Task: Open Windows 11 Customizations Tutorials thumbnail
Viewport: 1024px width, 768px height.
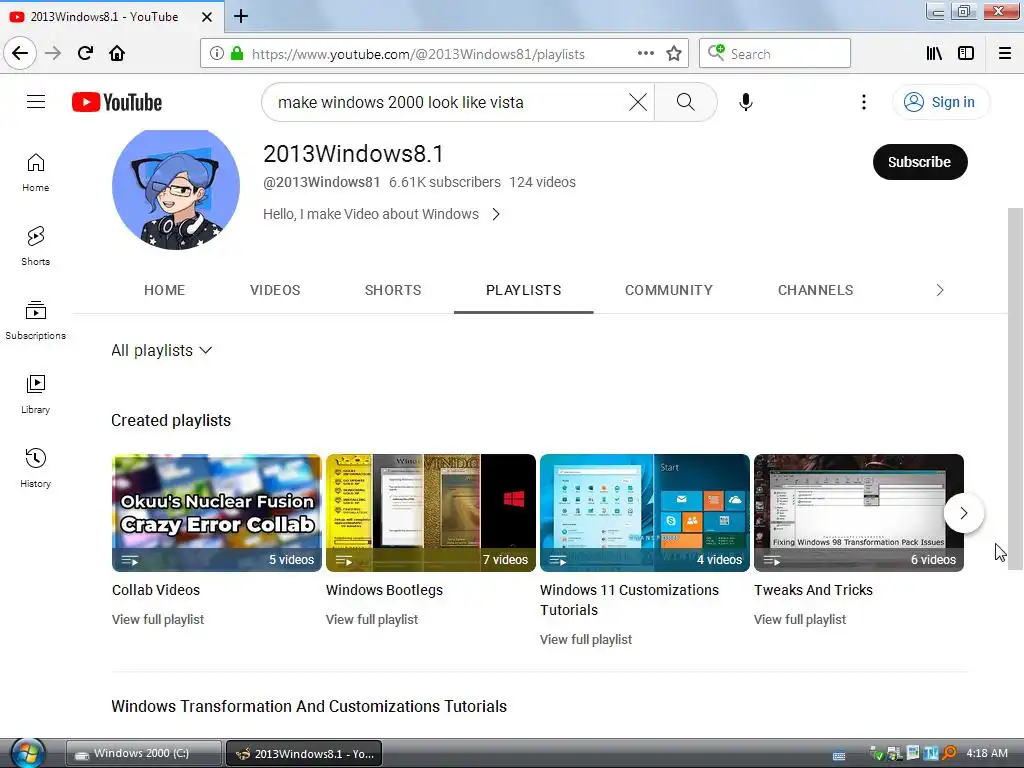Action: [x=645, y=513]
